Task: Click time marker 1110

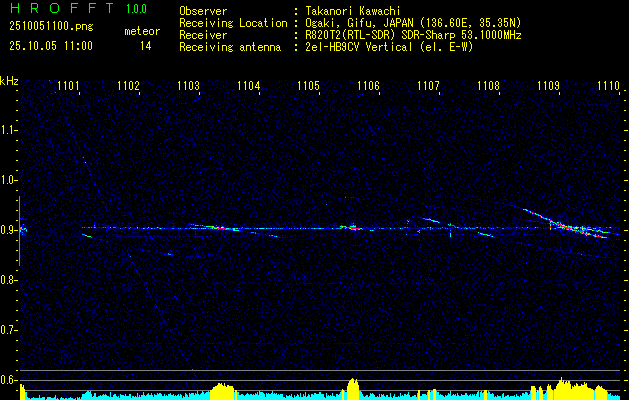Action: click(609, 86)
